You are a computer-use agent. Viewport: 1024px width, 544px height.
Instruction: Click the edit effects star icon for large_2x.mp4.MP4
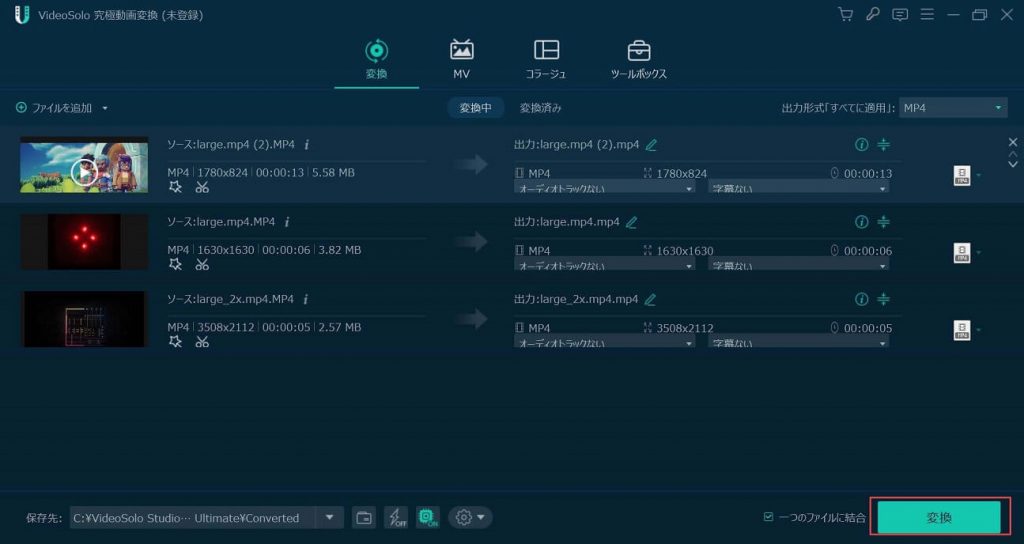point(176,341)
